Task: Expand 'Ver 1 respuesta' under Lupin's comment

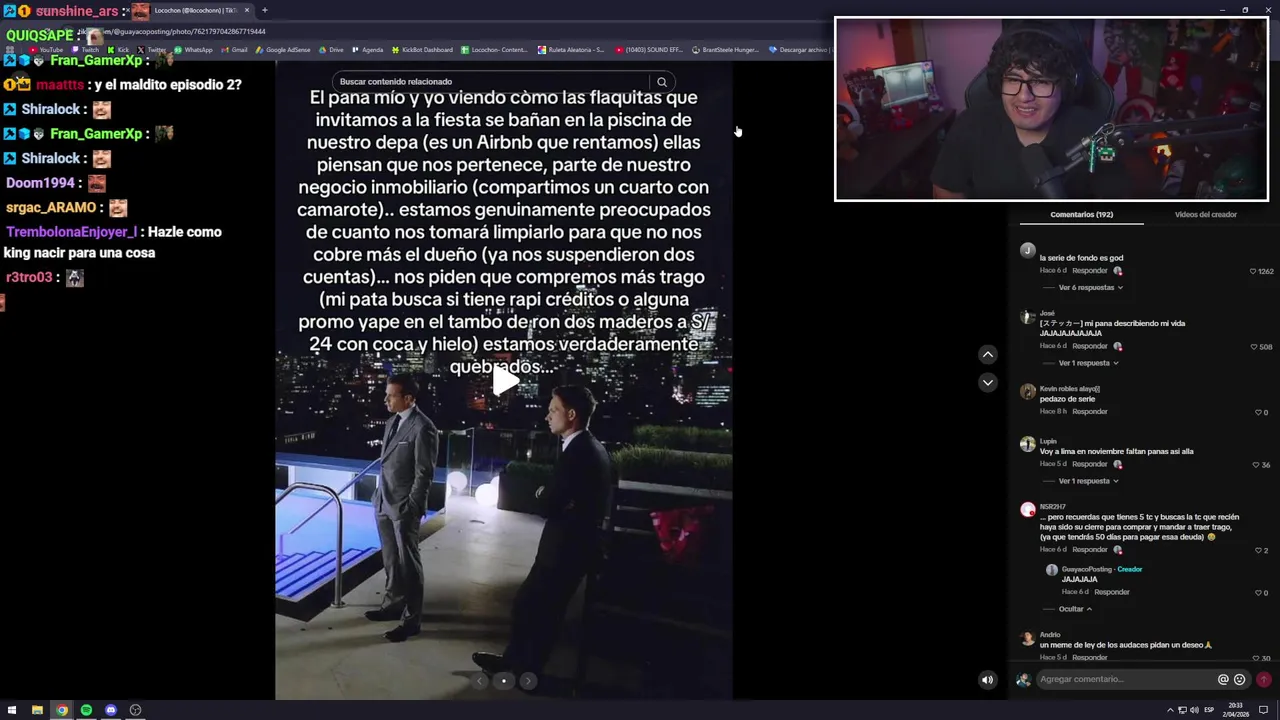Action: coord(1088,481)
